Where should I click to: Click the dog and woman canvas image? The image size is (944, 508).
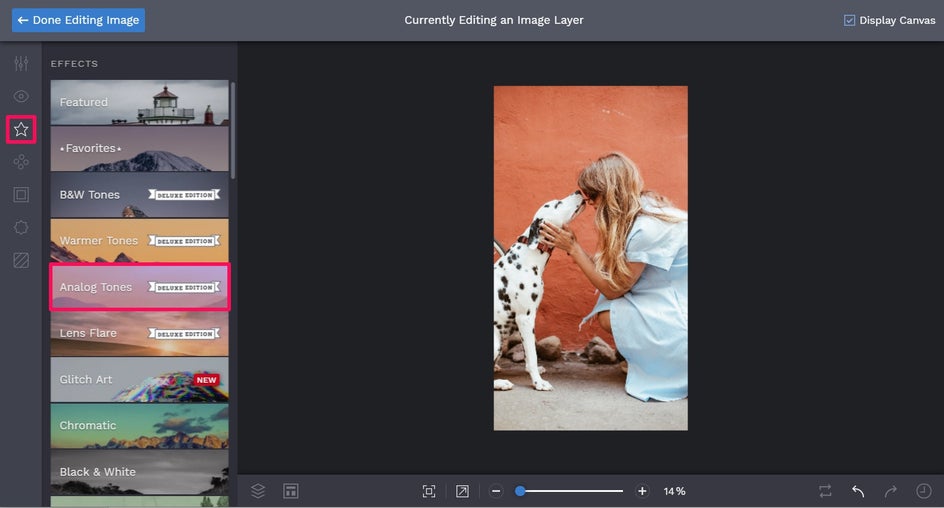pos(591,258)
